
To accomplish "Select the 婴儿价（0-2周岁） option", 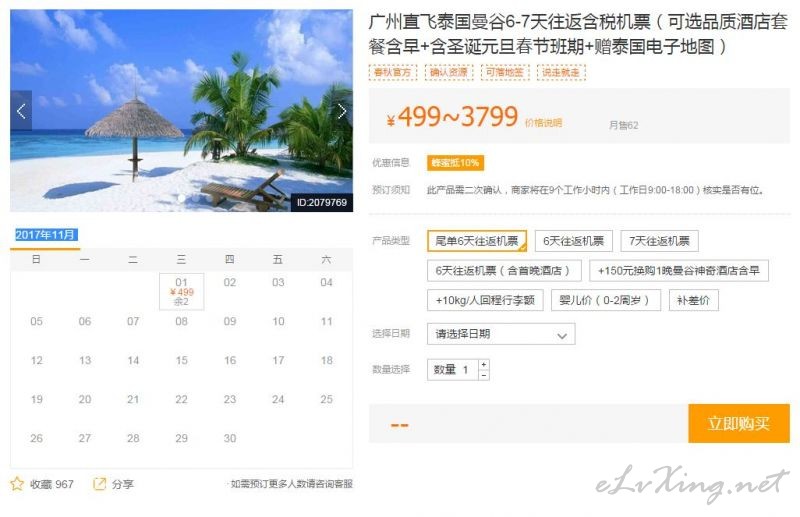I will pyautogui.click(x=606, y=300).
